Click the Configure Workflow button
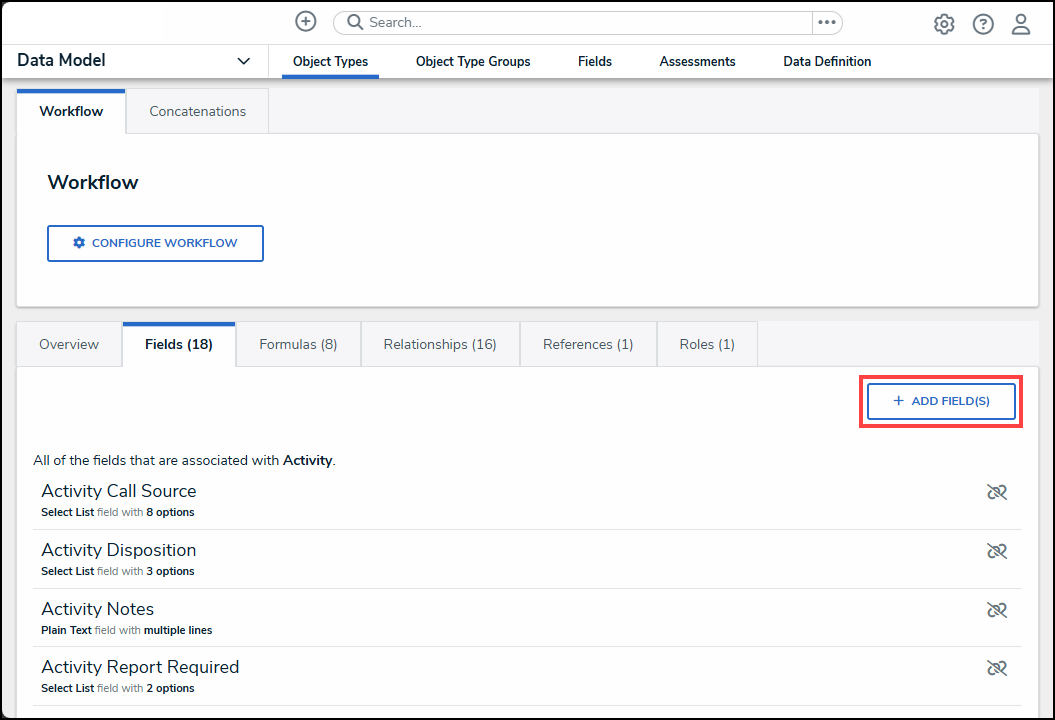The height and width of the screenshot is (720, 1055). (x=155, y=243)
